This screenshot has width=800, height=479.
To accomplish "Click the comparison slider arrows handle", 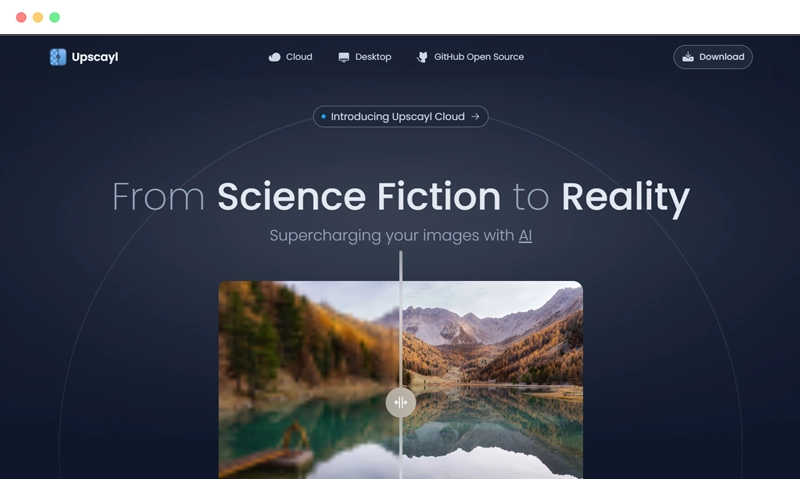I will pyautogui.click(x=401, y=402).
